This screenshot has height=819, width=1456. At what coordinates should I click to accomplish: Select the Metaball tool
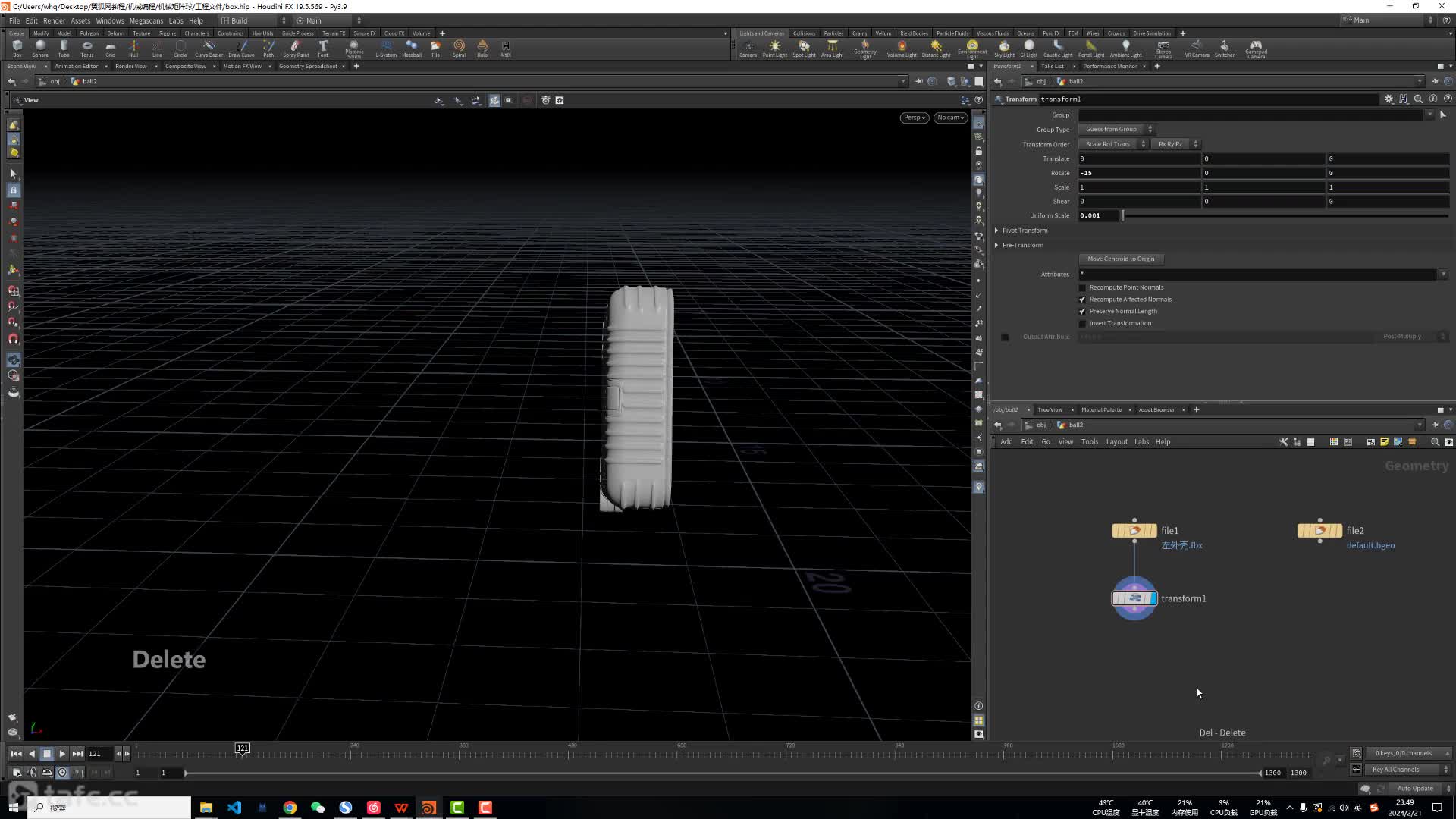pyautogui.click(x=412, y=49)
